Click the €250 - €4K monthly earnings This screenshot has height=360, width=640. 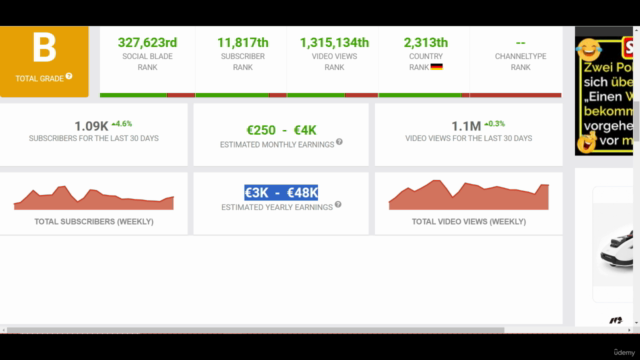click(281, 130)
